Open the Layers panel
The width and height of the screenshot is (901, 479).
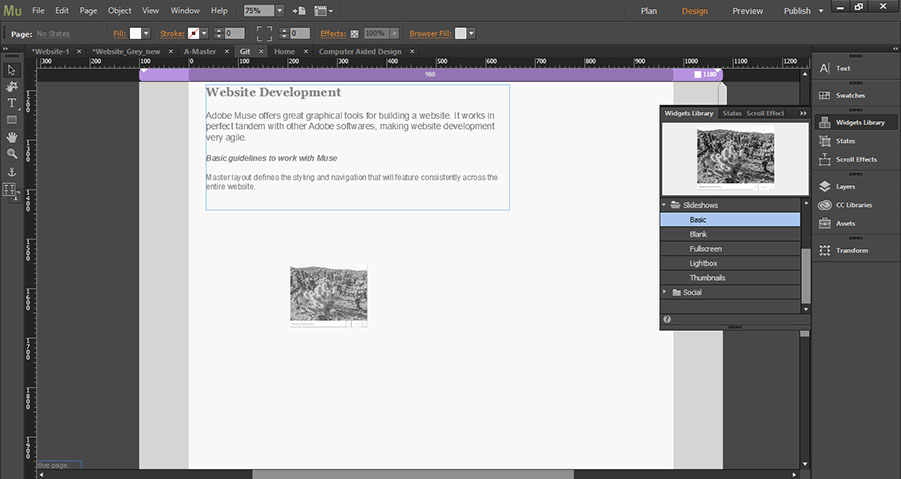coord(845,186)
